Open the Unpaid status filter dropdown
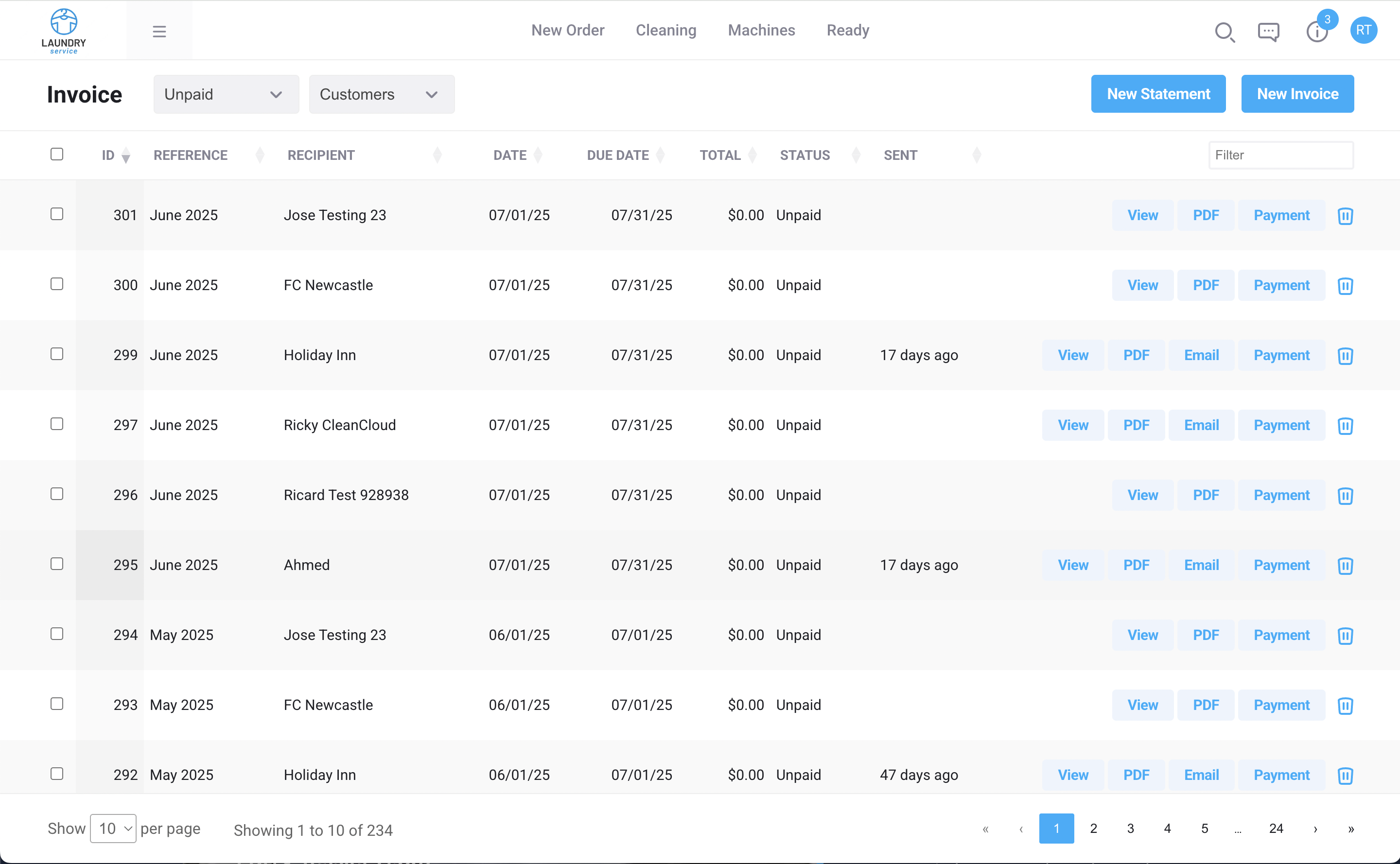The width and height of the screenshot is (1400, 864). 226,94
